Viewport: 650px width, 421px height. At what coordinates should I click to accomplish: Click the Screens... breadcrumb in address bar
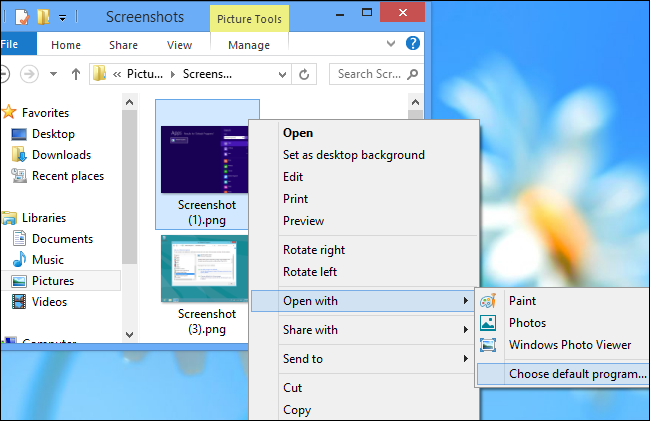(x=207, y=74)
